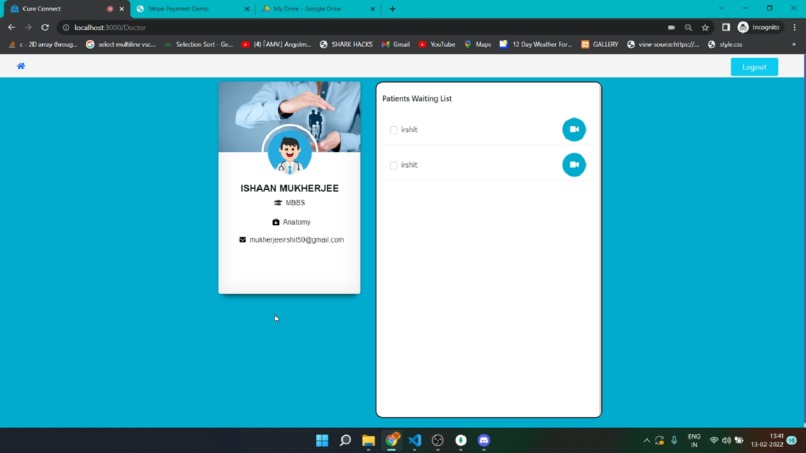Open the white circular app on taskbar
This screenshot has height=453, width=806.
point(461,440)
